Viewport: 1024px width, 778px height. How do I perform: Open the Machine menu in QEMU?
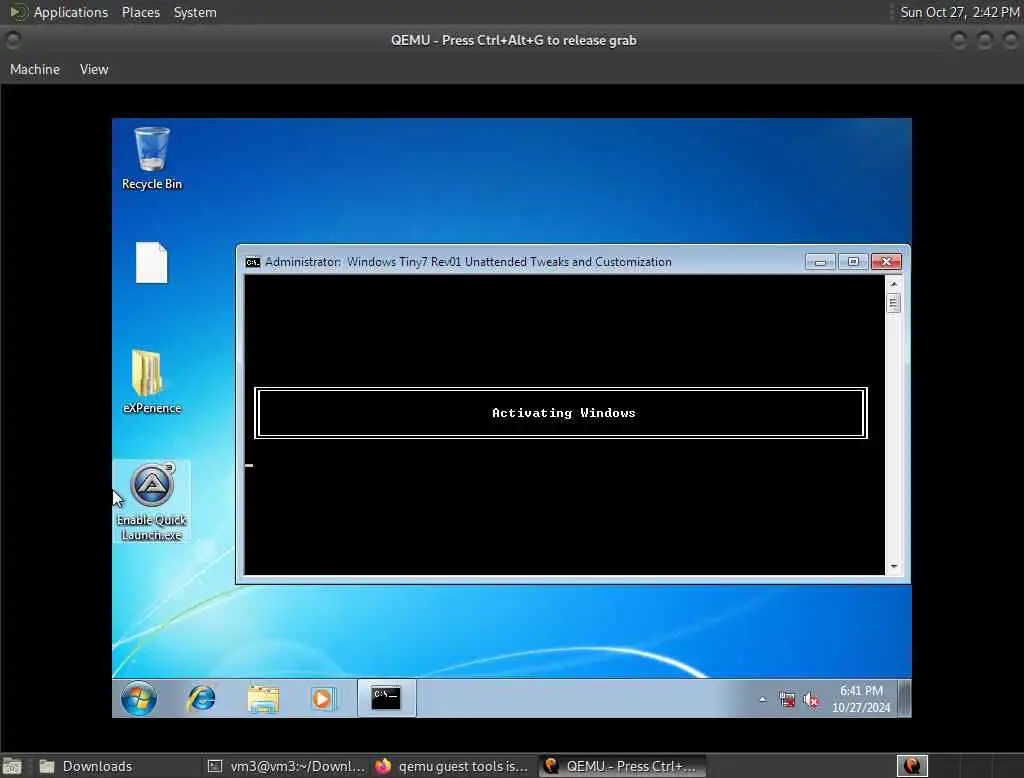[x=35, y=69]
